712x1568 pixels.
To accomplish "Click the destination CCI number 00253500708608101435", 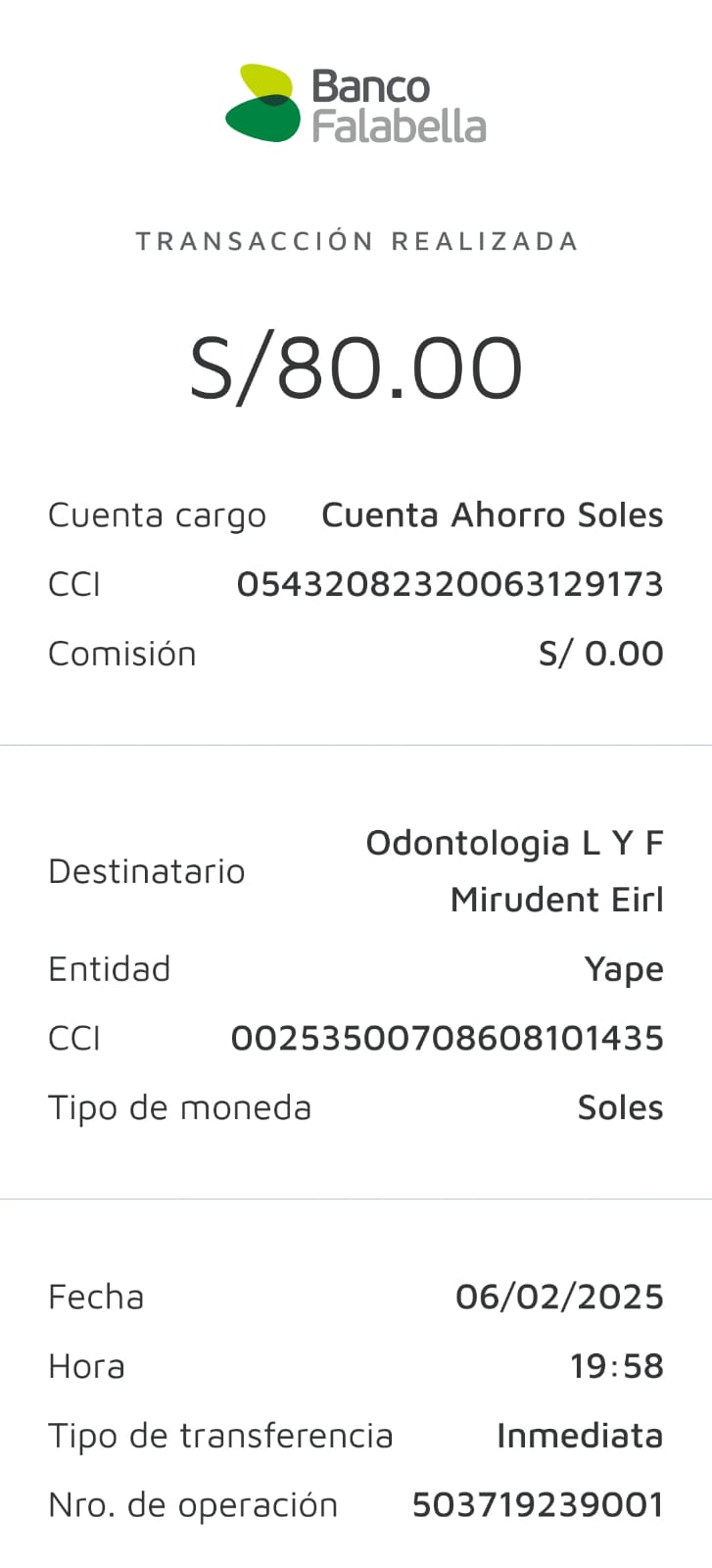I will 447,1038.
